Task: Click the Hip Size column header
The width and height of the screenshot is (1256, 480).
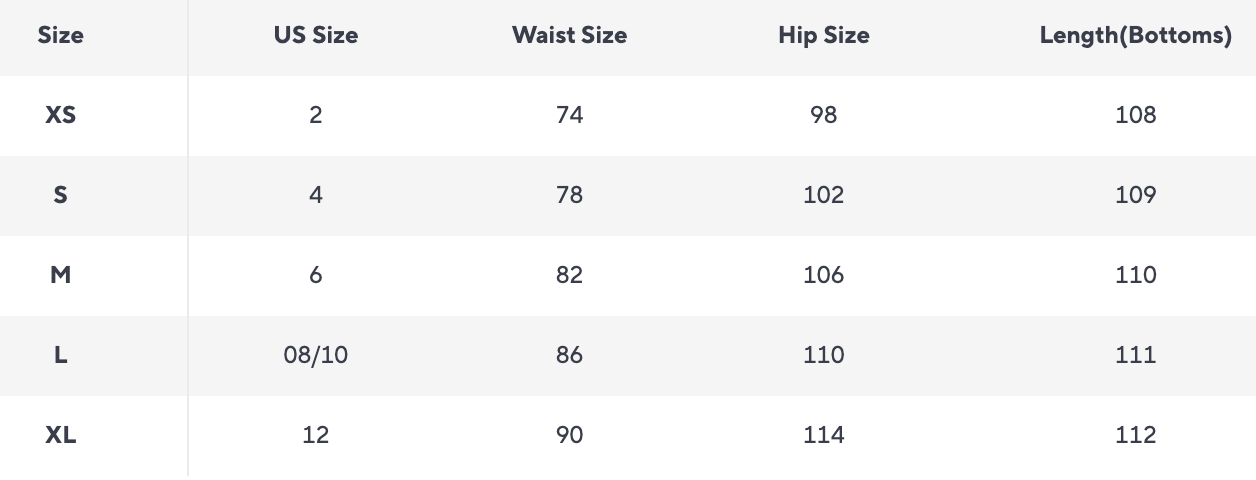Action: 824,36
